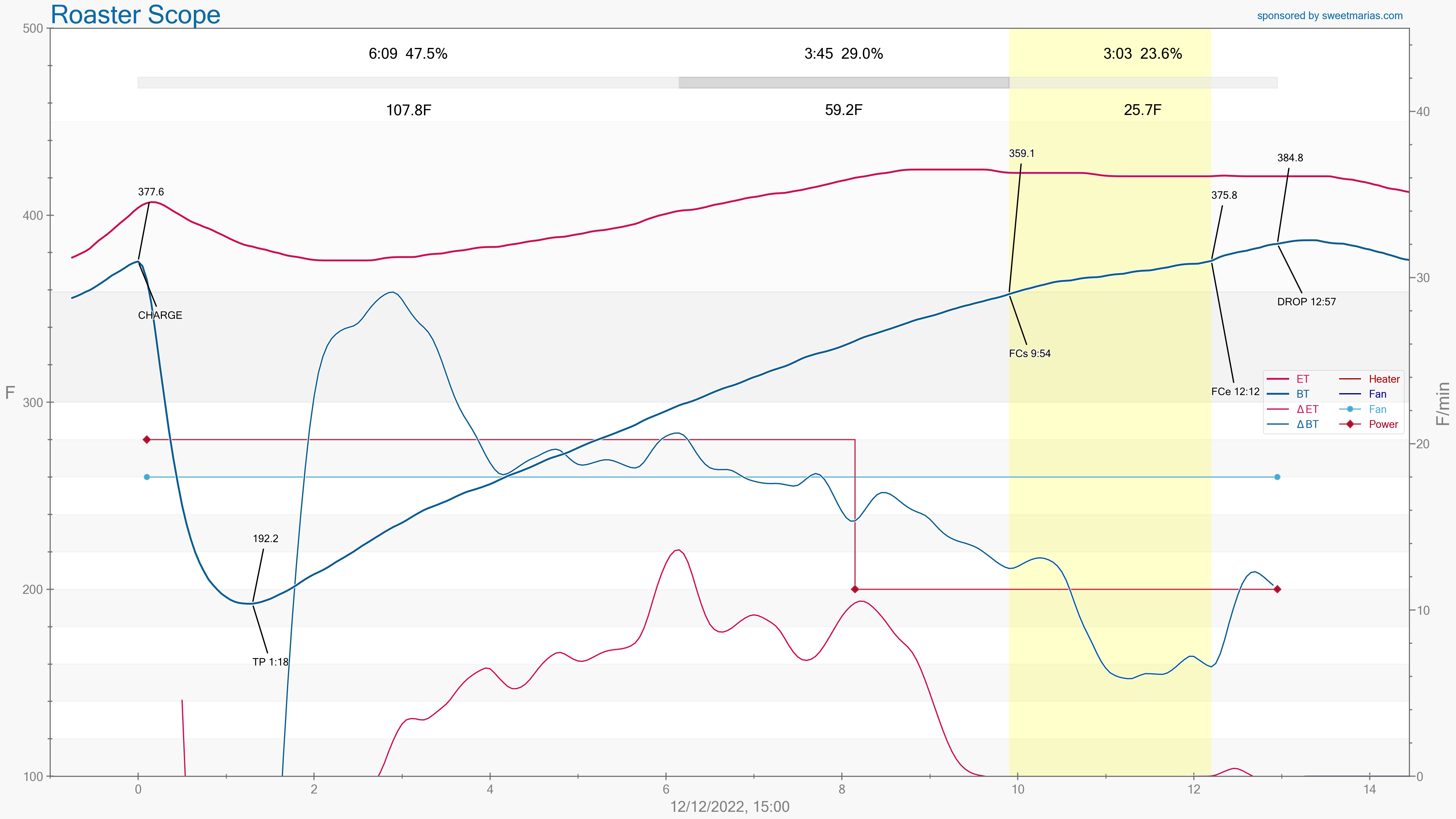Click the FCe 12:12 annotation label
Viewport: 1456px width, 819px height.
tap(1236, 391)
